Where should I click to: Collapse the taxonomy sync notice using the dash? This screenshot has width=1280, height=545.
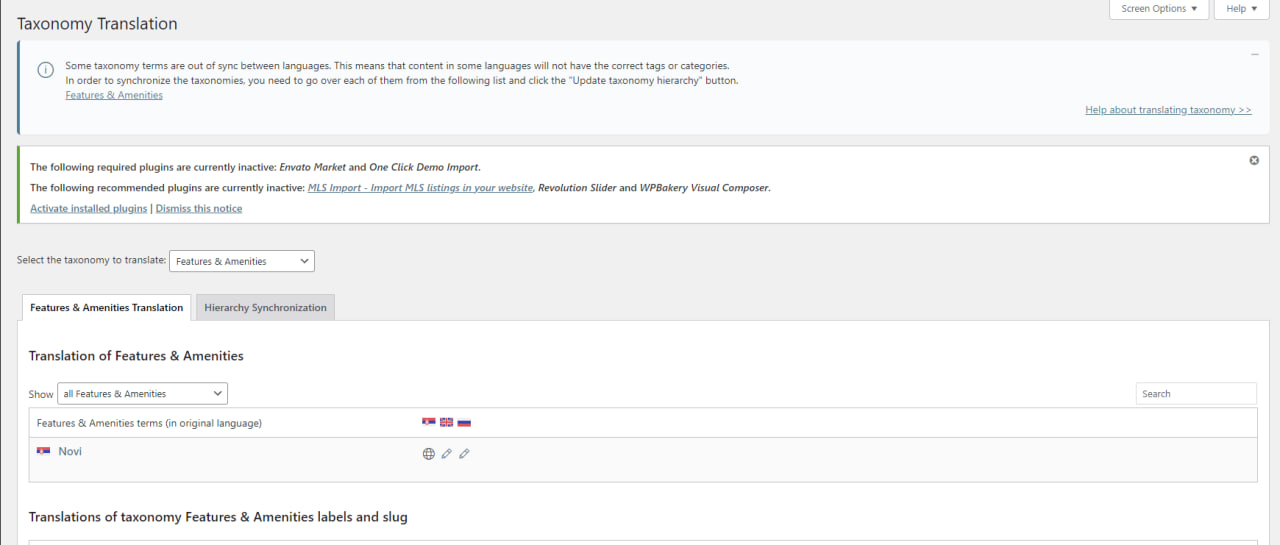1254,54
